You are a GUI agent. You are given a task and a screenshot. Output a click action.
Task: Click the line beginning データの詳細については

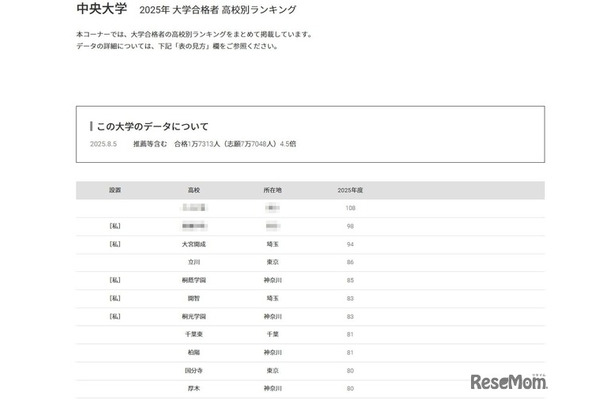[x=177, y=46]
